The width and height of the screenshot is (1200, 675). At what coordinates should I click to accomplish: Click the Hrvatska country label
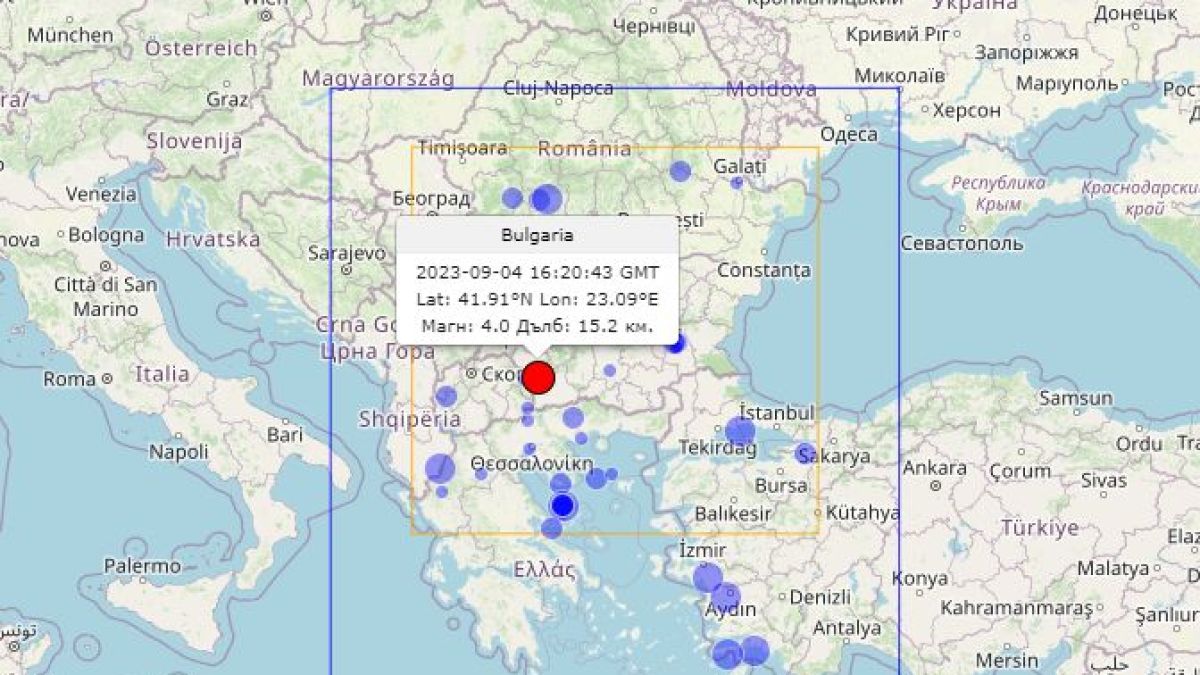(x=213, y=239)
